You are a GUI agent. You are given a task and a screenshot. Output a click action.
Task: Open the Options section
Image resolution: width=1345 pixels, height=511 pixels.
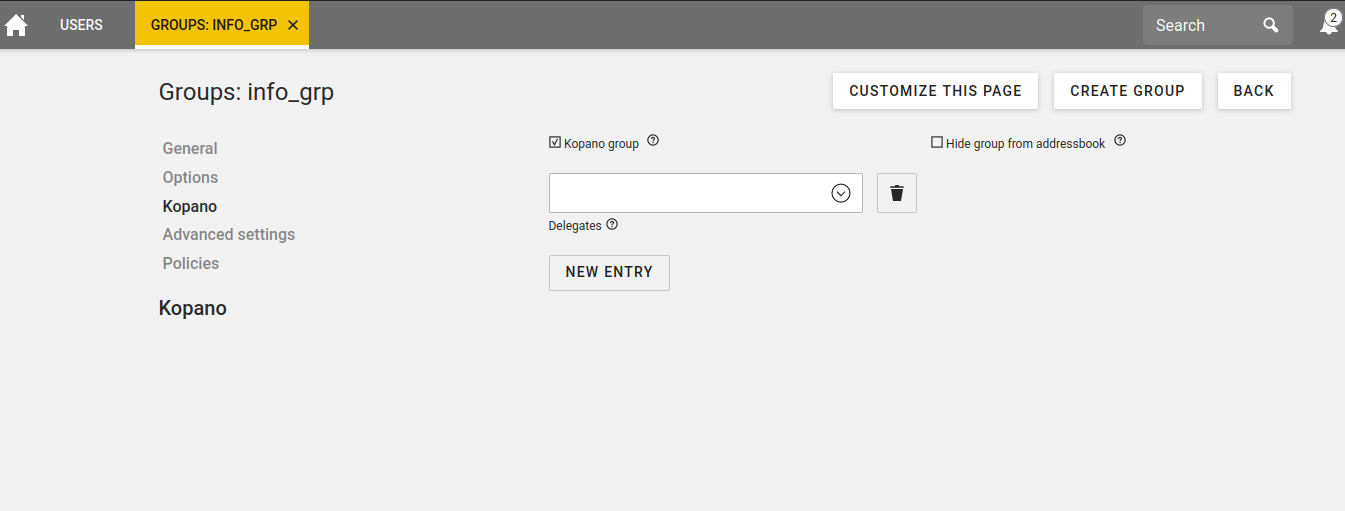click(x=190, y=177)
